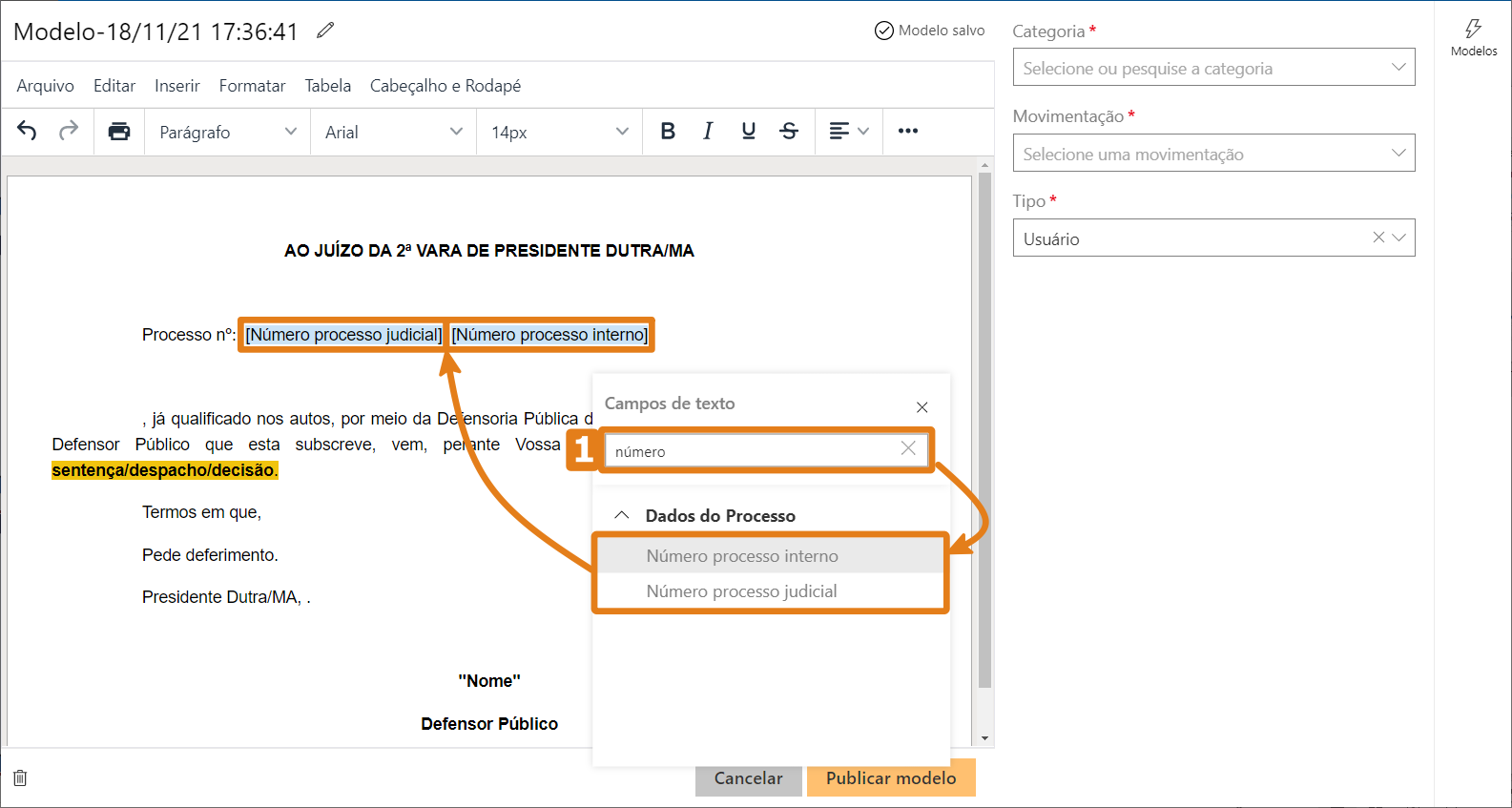The width and height of the screenshot is (1512, 808).
Task: Toggle bold formatting
Action: point(668,131)
